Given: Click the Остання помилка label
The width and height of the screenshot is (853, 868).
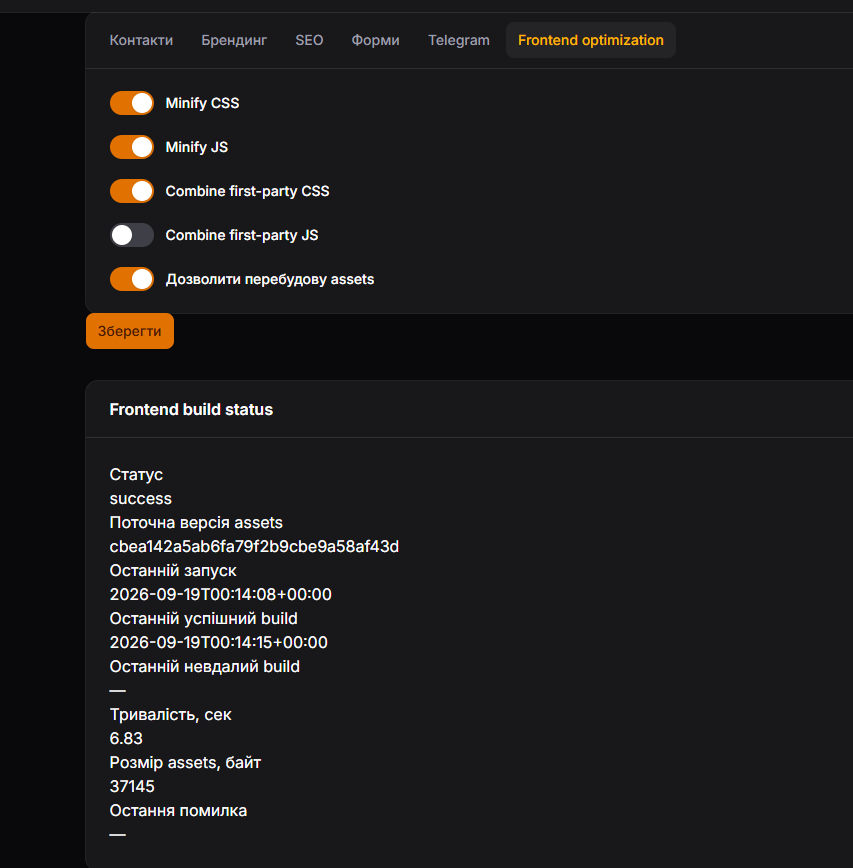Looking at the screenshot, I should [x=178, y=810].
